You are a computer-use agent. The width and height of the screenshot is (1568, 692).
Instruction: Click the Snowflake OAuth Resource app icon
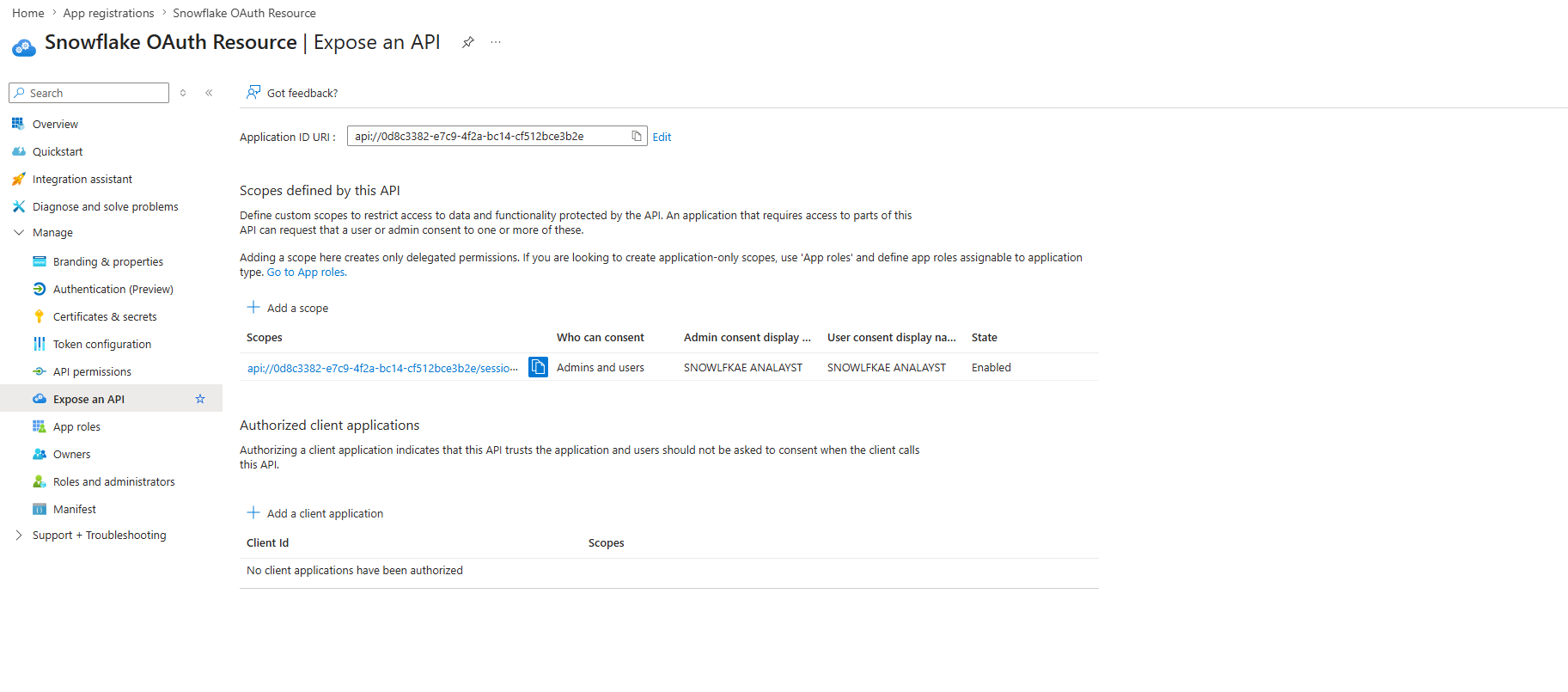pyautogui.click(x=24, y=46)
